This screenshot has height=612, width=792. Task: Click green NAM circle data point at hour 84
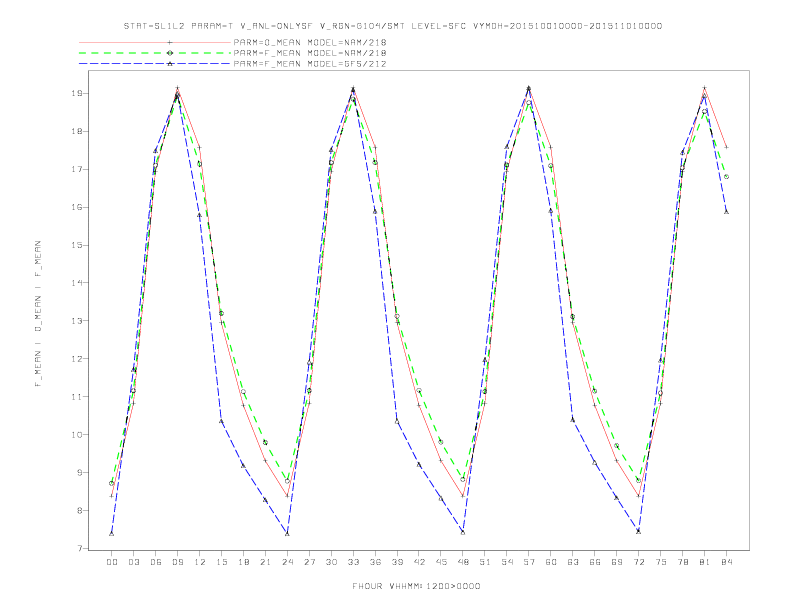(x=726, y=177)
